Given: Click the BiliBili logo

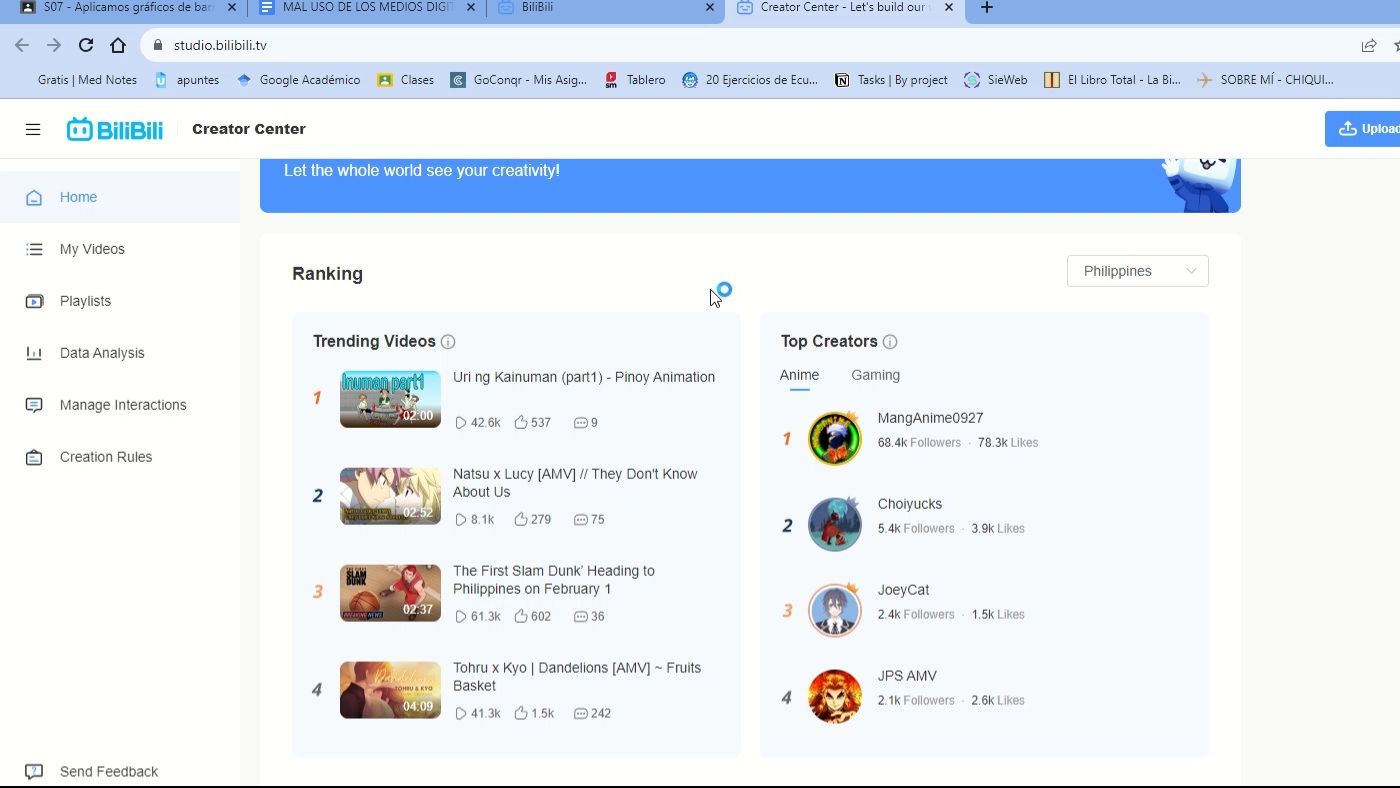Looking at the screenshot, I should pyautogui.click(x=114, y=129).
